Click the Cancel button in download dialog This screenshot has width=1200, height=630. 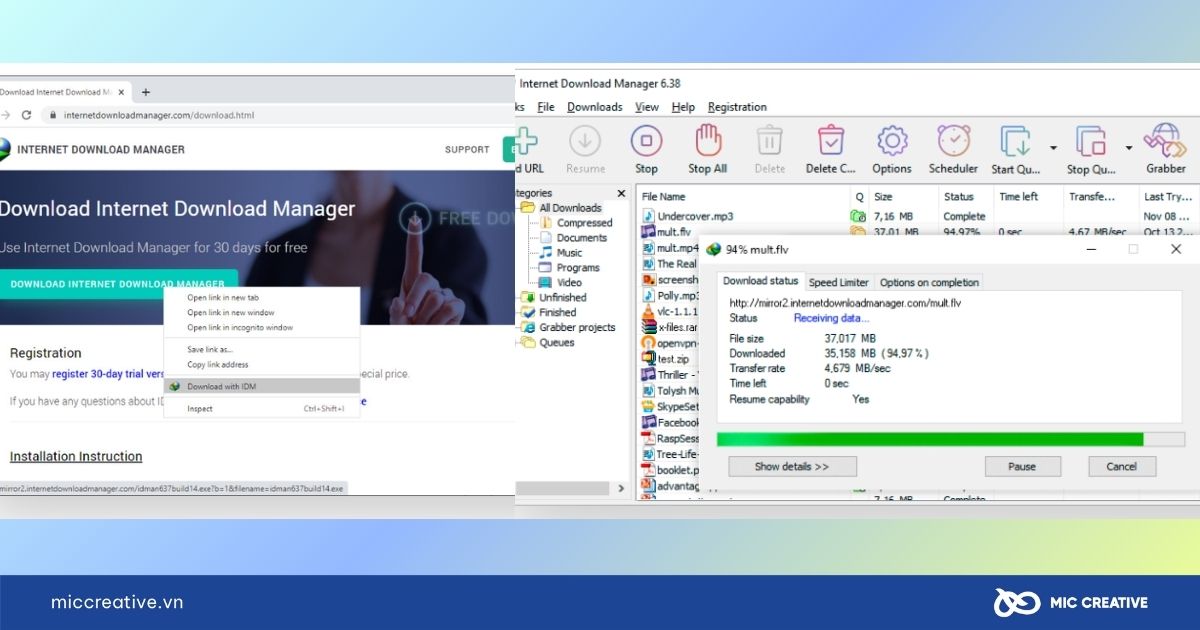click(x=1121, y=466)
